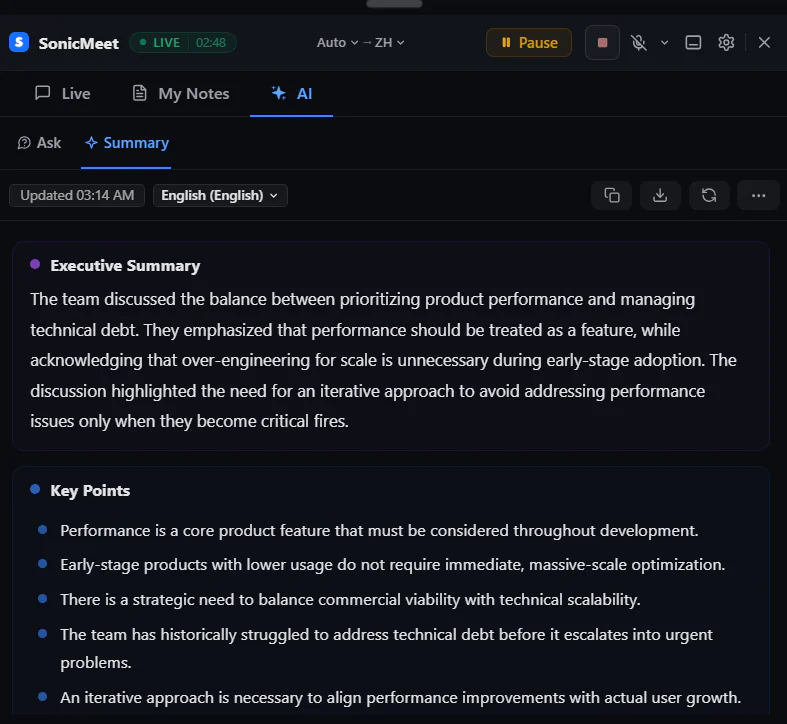
Task: Click 'An iterative approach is necessary' point
Action: pyautogui.click(x=400, y=698)
